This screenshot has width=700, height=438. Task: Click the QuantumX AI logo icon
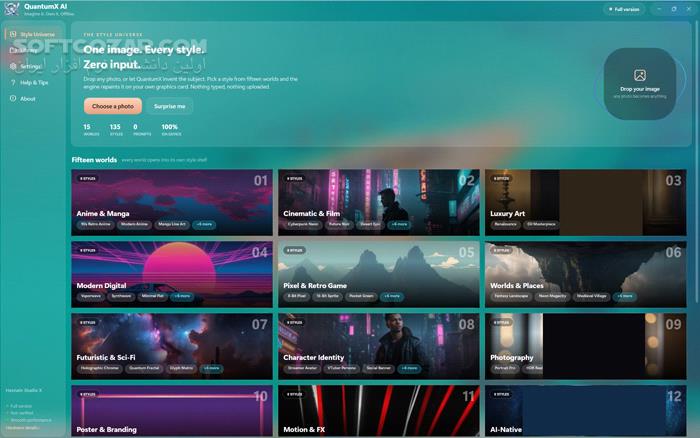tap(12, 8)
